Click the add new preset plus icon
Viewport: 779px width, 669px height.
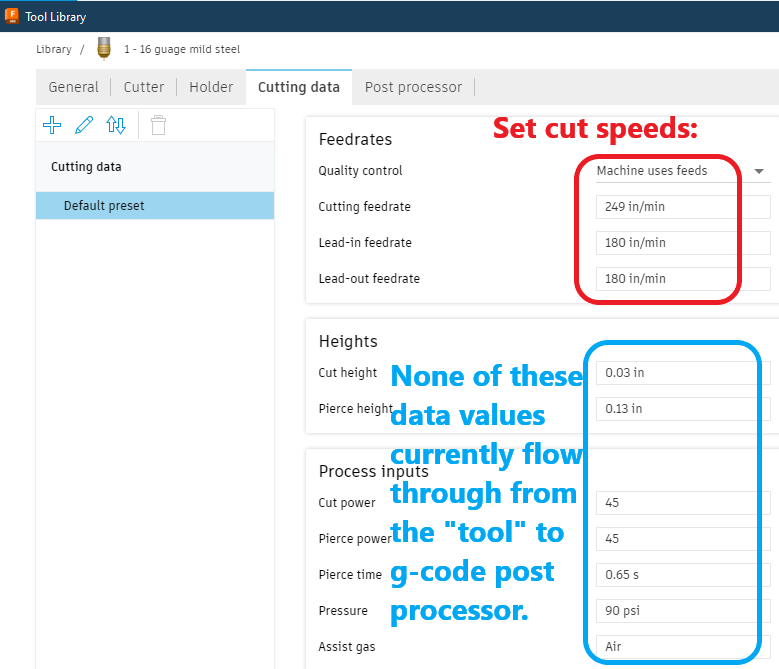(52, 125)
